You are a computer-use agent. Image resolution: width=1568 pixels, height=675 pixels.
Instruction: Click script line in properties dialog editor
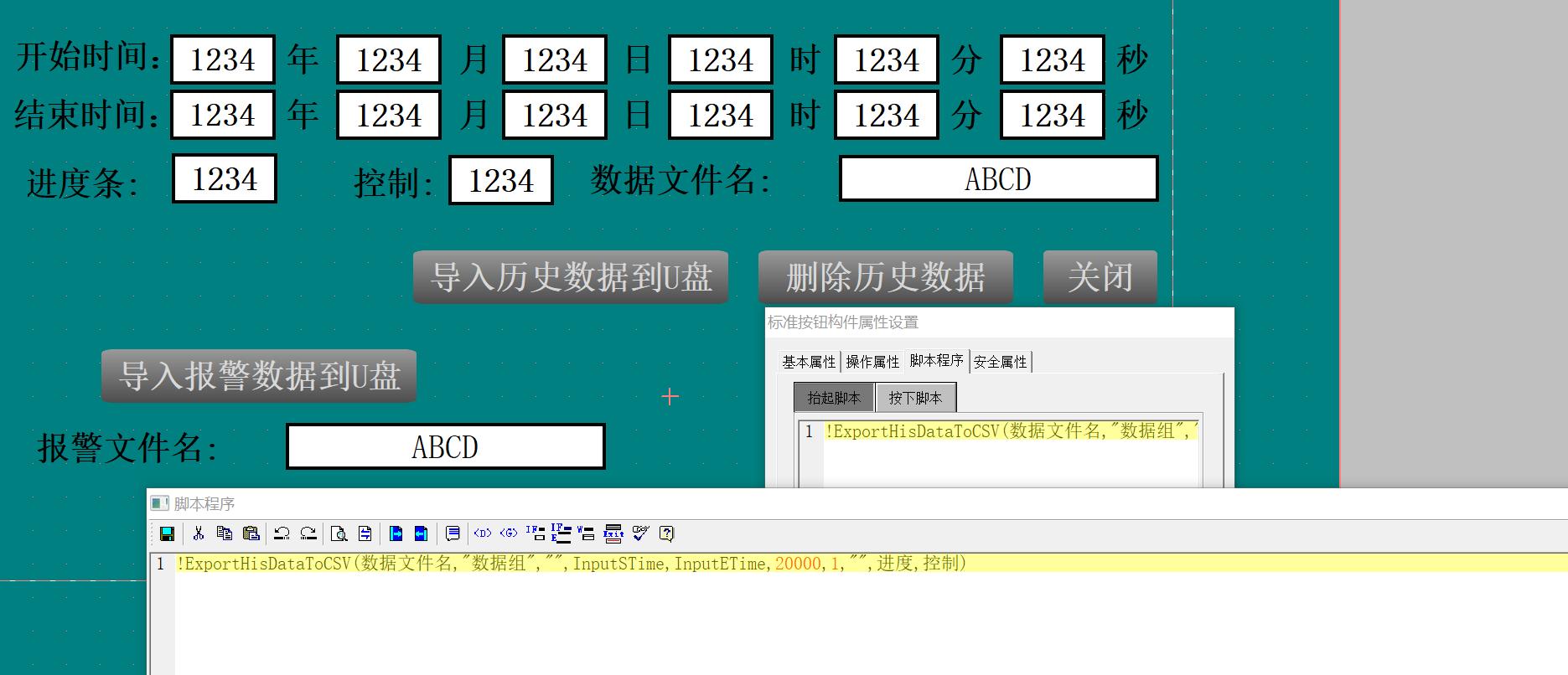pyautogui.click(x=1011, y=431)
